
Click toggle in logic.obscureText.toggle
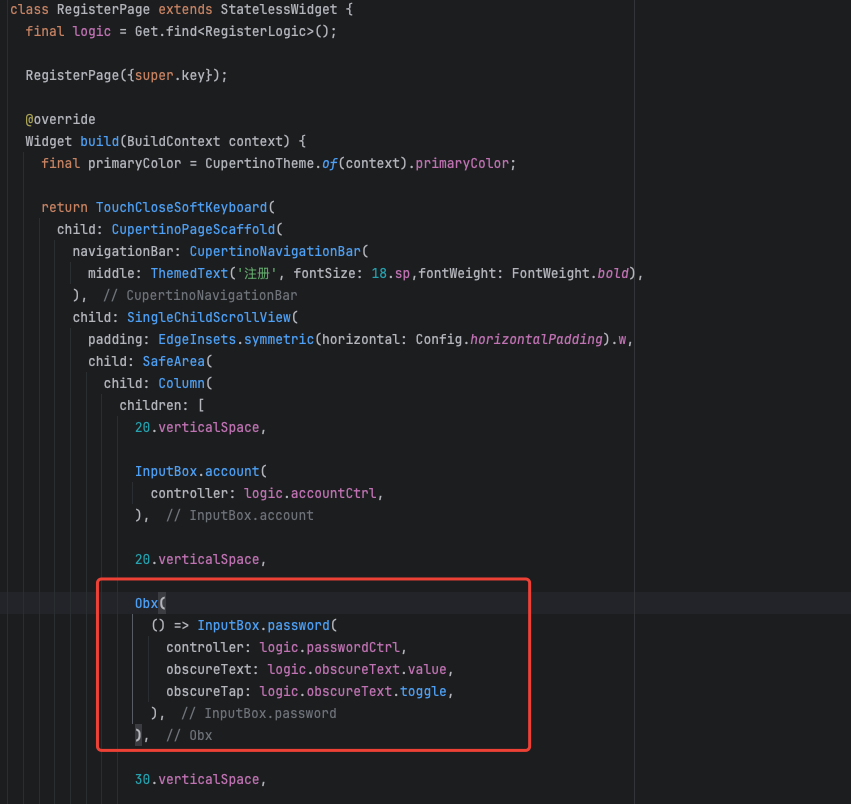pos(423,692)
